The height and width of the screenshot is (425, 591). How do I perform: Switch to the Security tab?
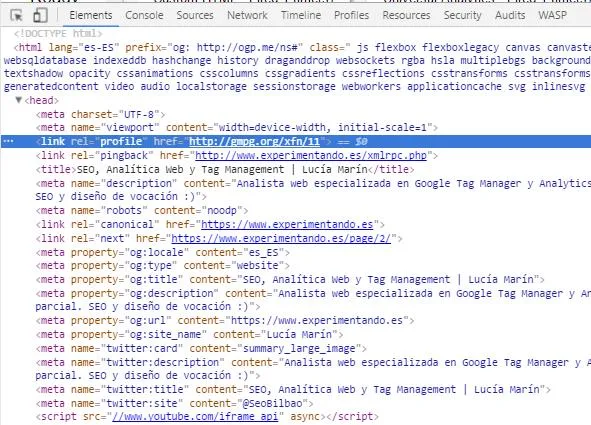coord(462,15)
